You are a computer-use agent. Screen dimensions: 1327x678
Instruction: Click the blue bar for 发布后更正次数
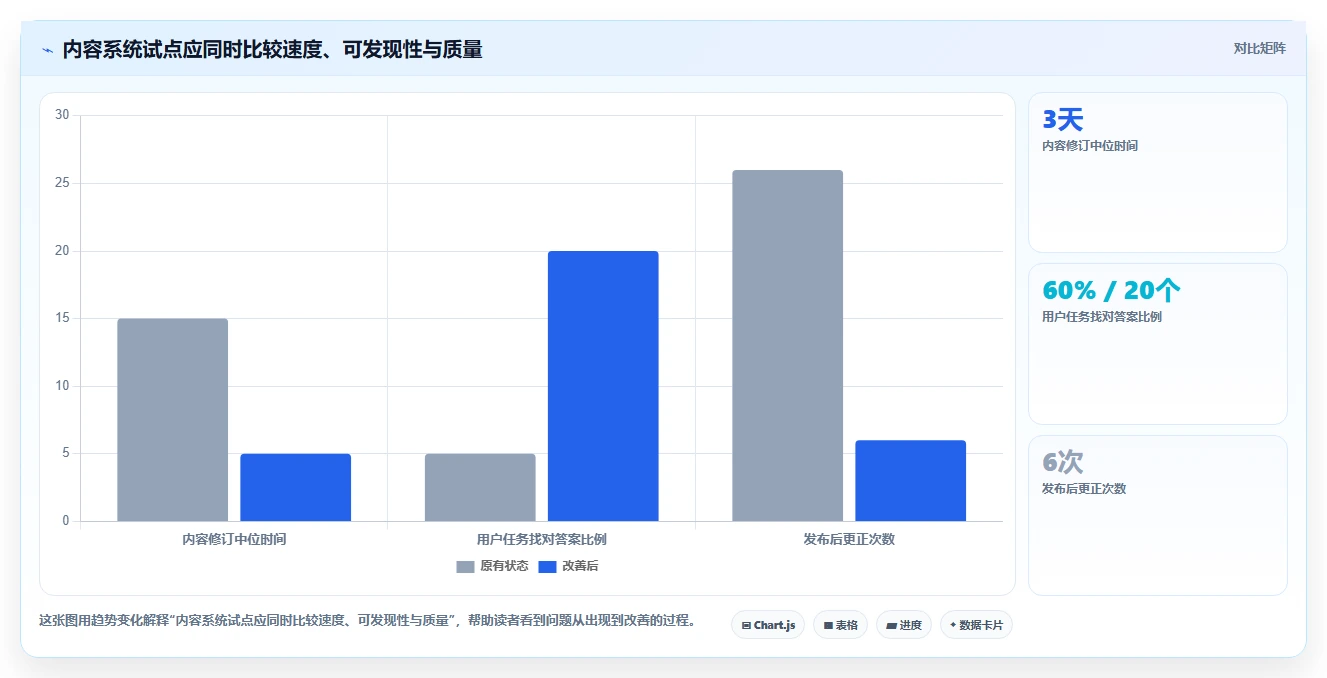pyautogui.click(x=910, y=480)
